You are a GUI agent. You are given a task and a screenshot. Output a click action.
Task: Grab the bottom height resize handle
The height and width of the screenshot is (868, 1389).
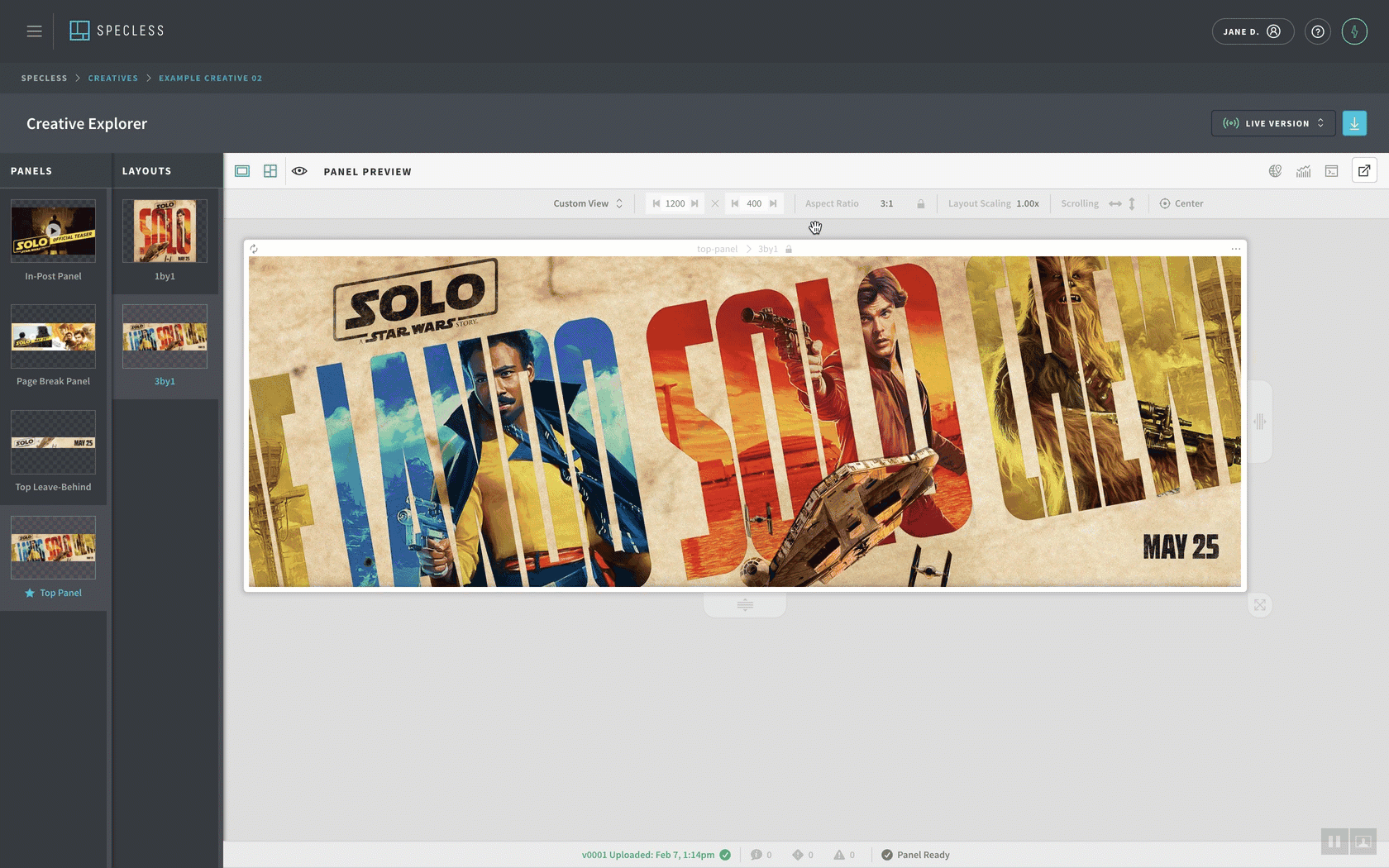tap(745, 604)
